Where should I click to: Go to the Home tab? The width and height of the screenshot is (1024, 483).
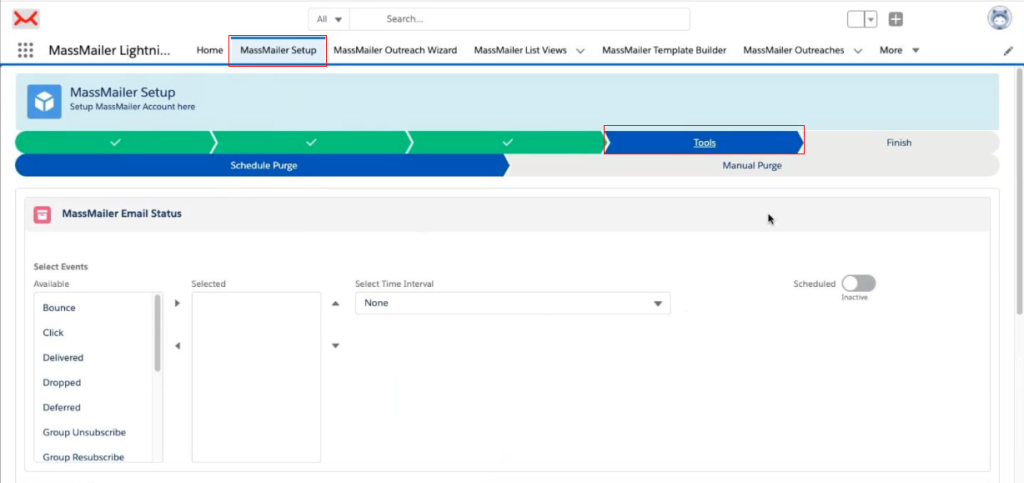coord(210,50)
